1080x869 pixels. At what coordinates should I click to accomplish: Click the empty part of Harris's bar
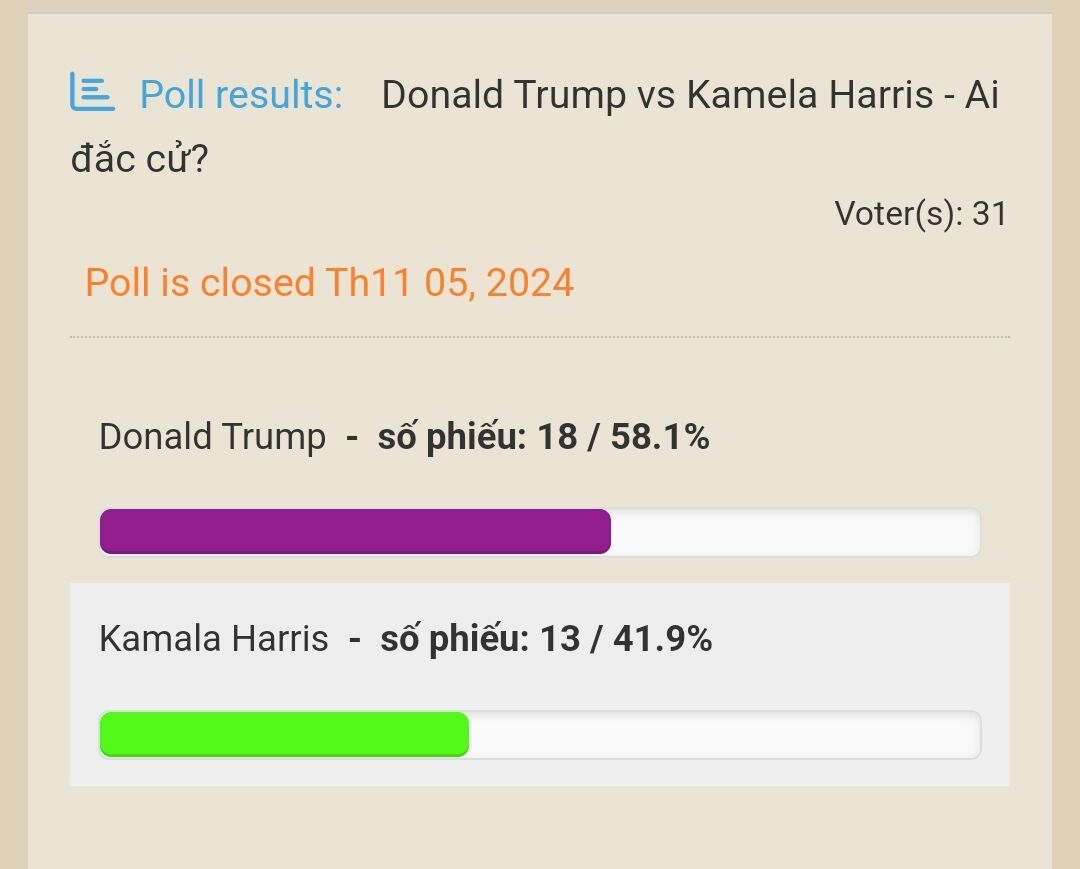[724, 734]
